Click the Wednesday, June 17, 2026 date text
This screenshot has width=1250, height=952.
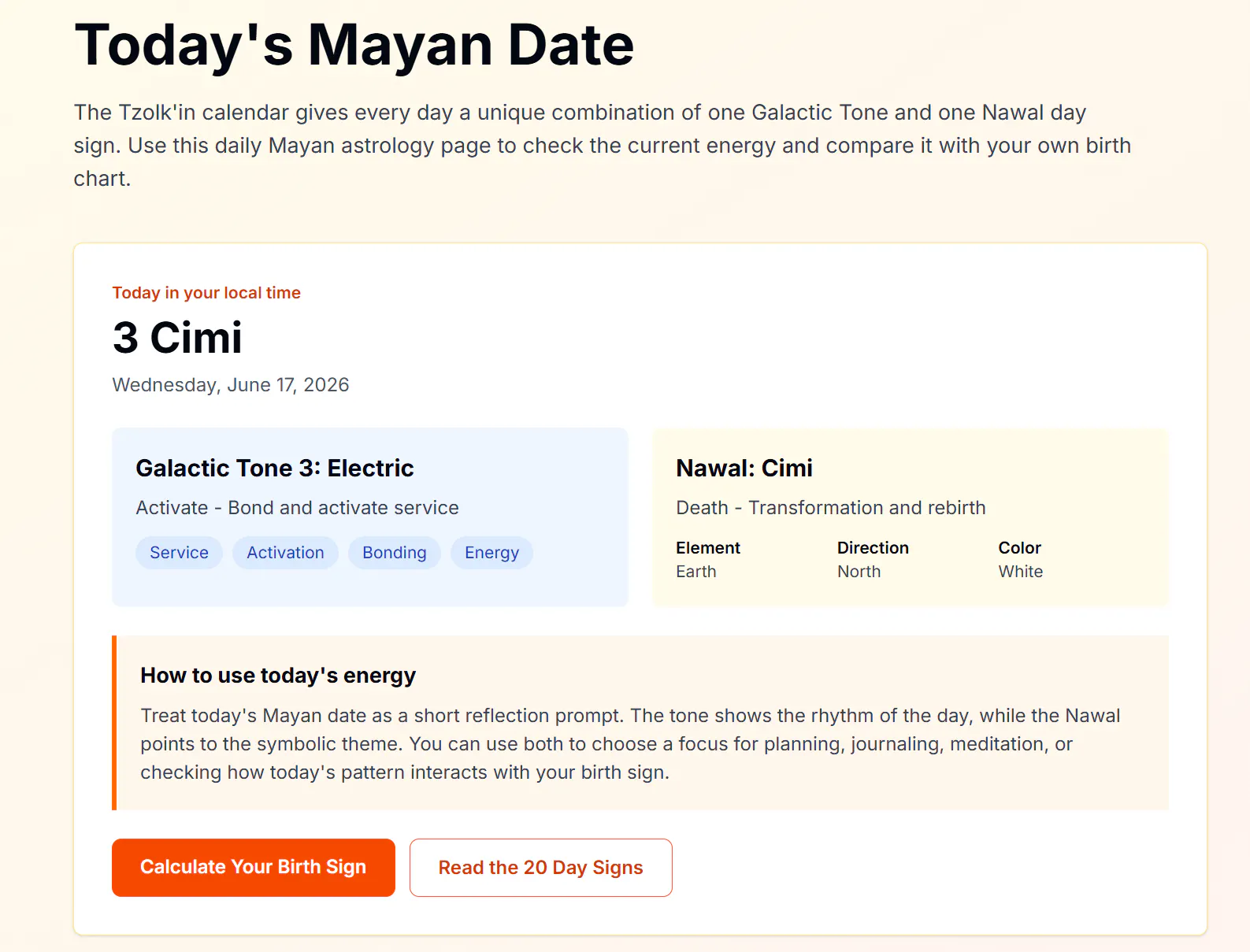coord(231,385)
